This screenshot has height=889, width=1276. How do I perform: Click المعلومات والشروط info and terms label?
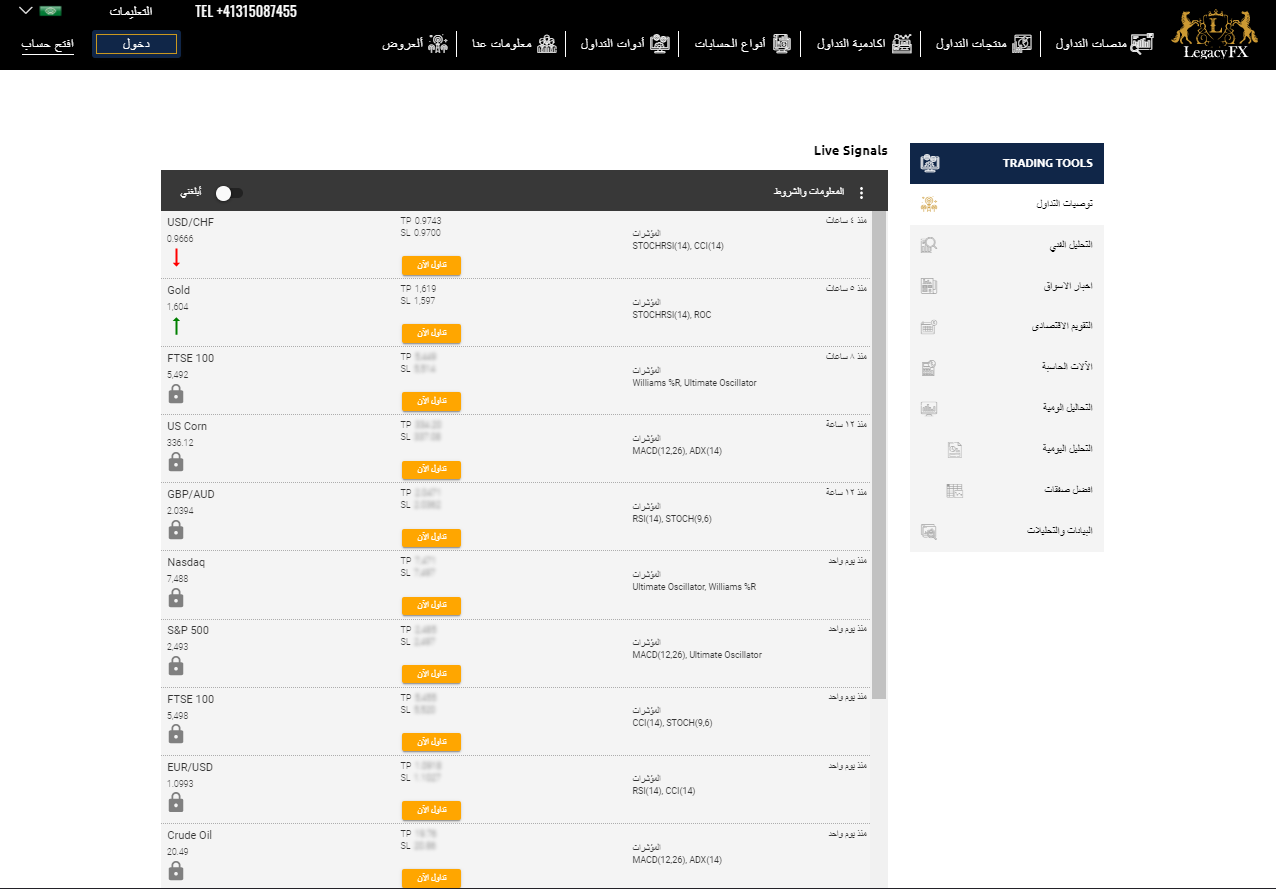coord(809,192)
